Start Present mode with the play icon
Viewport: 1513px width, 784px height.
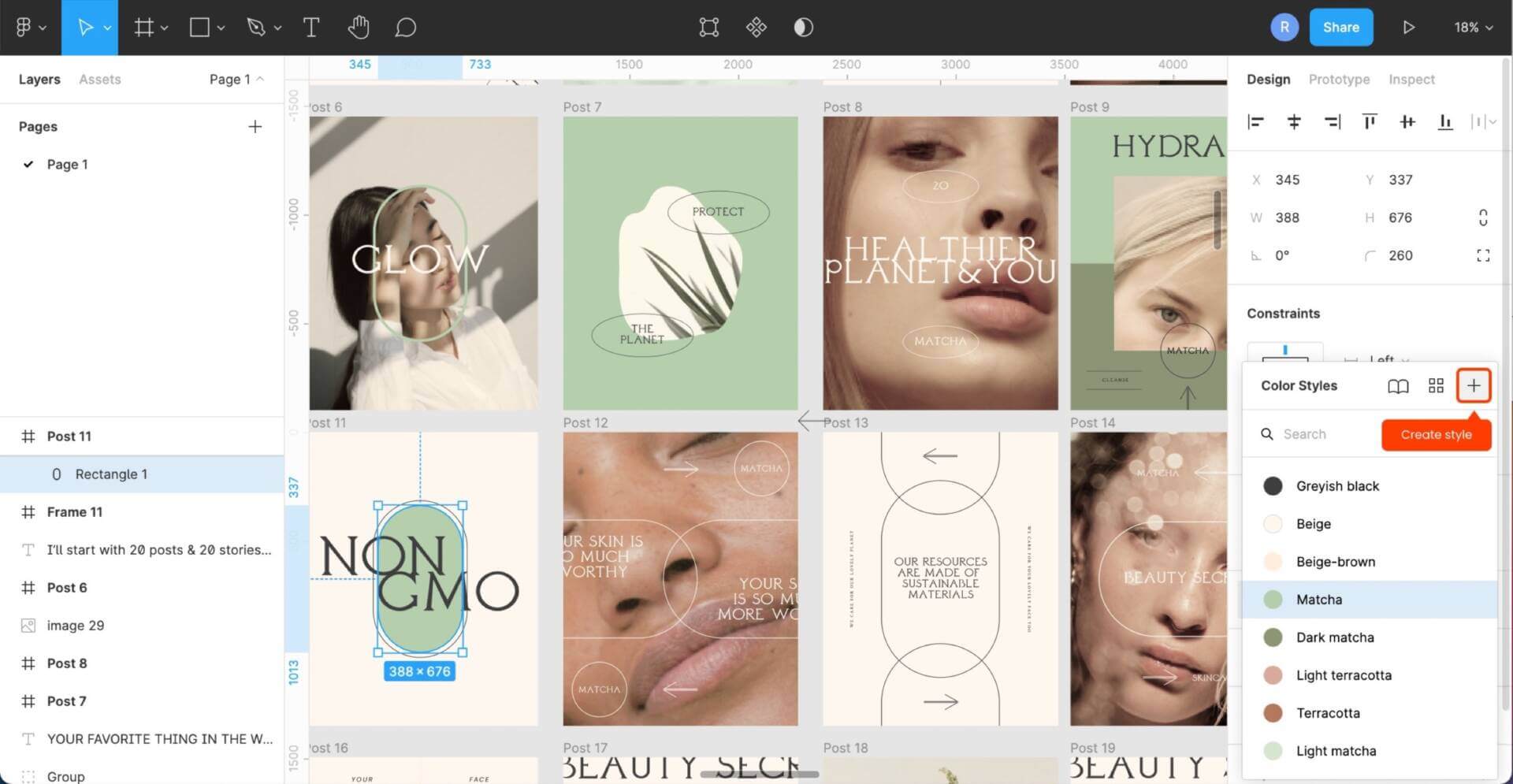[1410, 27]
